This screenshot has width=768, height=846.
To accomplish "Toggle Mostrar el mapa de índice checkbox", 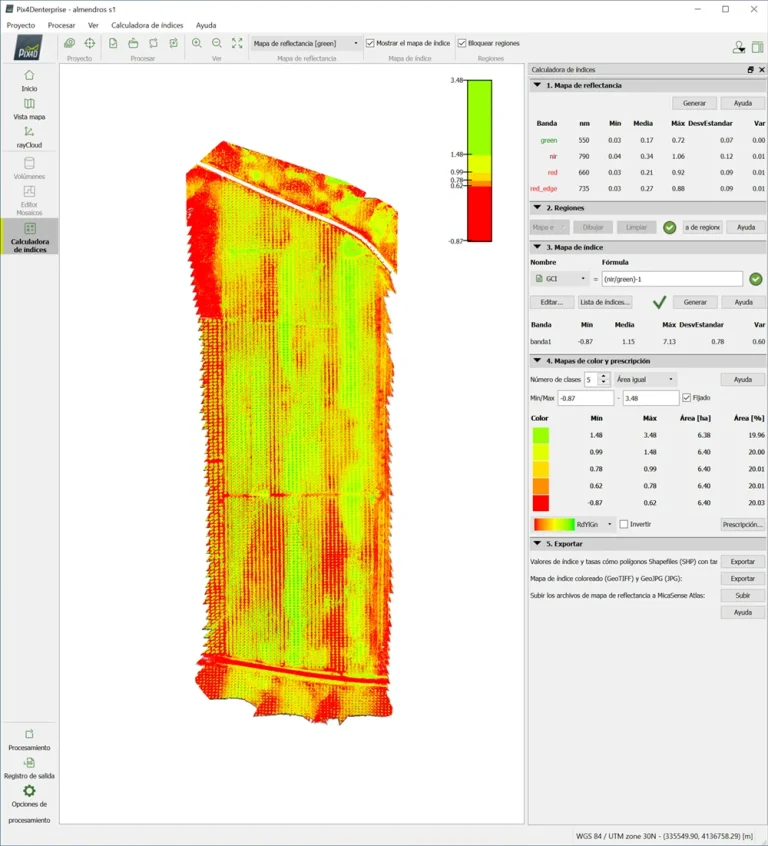I will click(x=370, y=43).
